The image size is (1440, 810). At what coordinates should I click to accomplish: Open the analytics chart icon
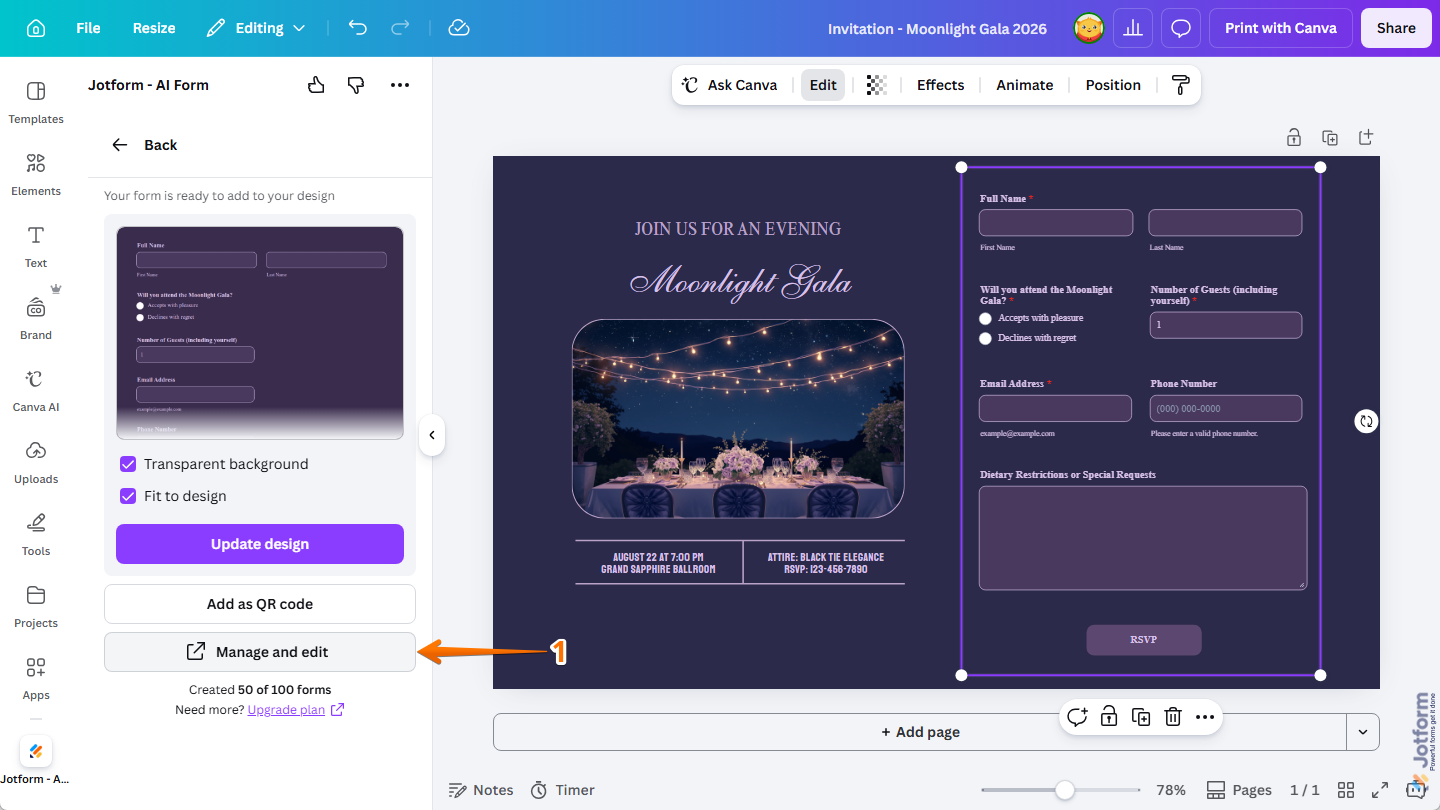[x=1133, y=28]
